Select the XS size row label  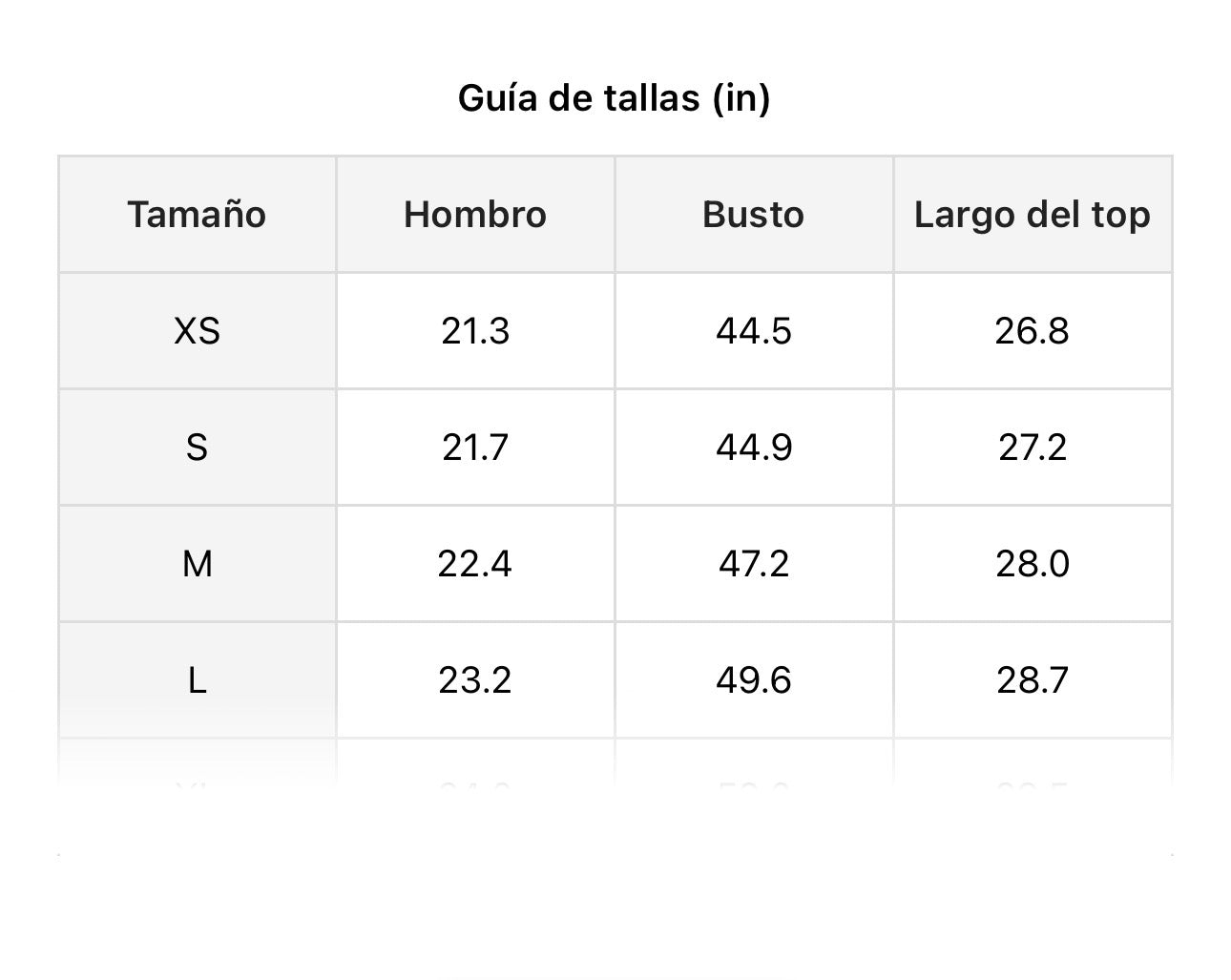[197, 331]
